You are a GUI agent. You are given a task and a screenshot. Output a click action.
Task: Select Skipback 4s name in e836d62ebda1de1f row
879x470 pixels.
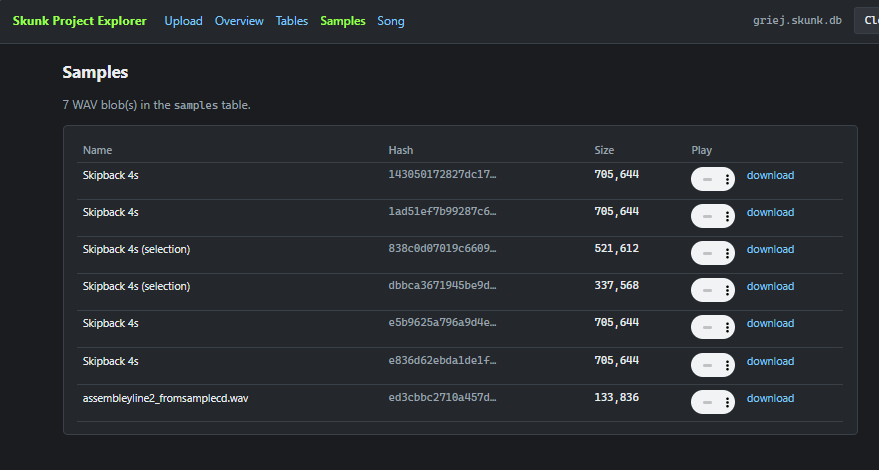(x=110, y=361)
